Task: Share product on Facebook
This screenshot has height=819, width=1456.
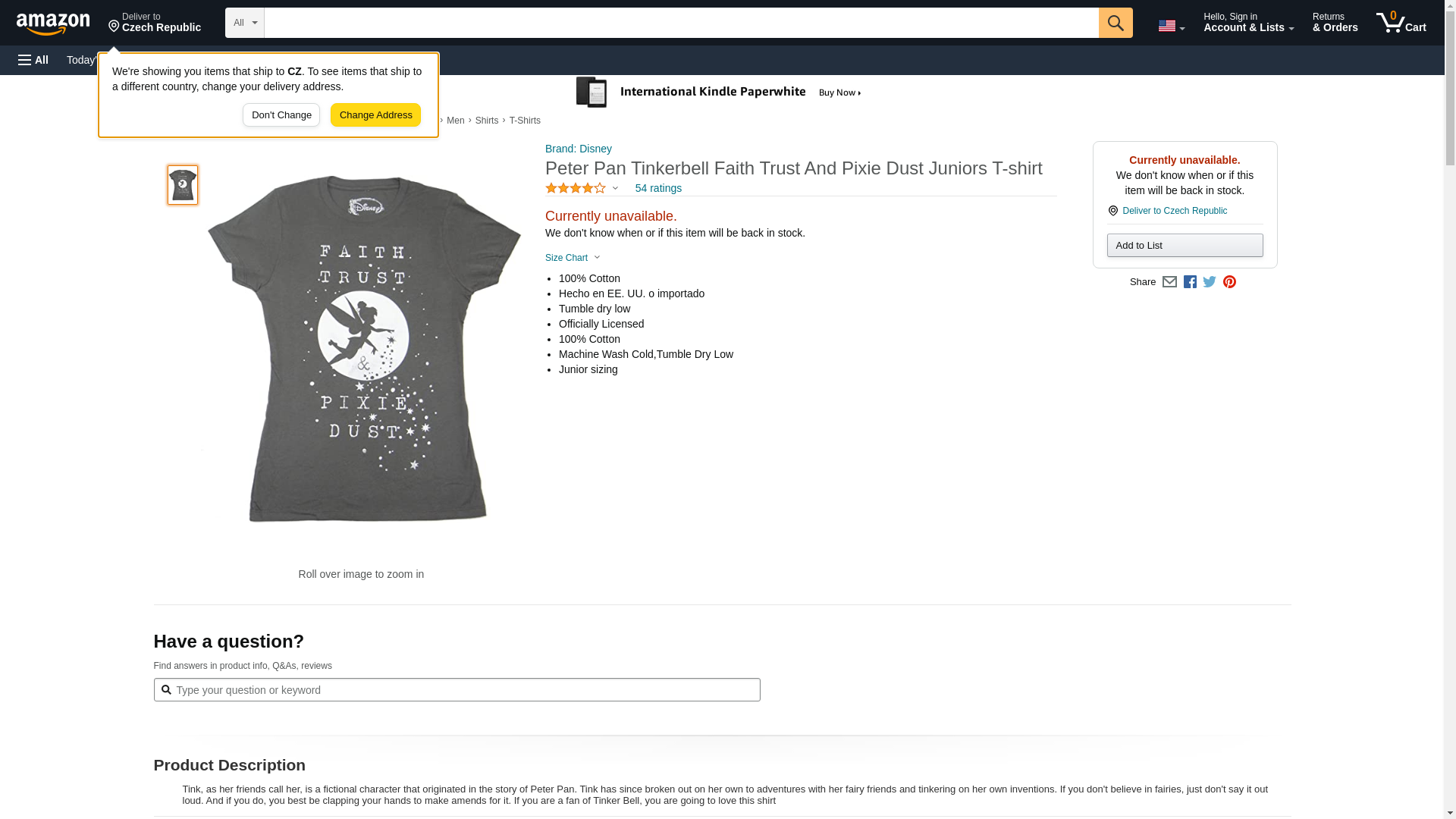Action: (x=1190, y=282)
